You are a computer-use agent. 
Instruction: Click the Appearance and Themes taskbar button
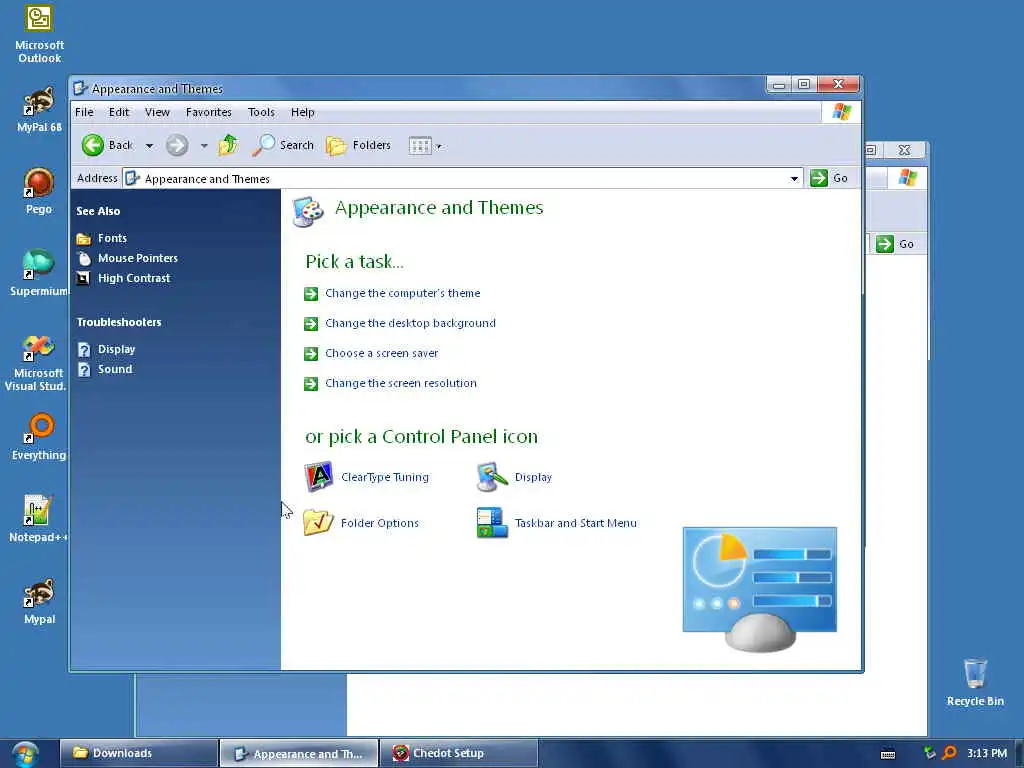click(298, 754)
